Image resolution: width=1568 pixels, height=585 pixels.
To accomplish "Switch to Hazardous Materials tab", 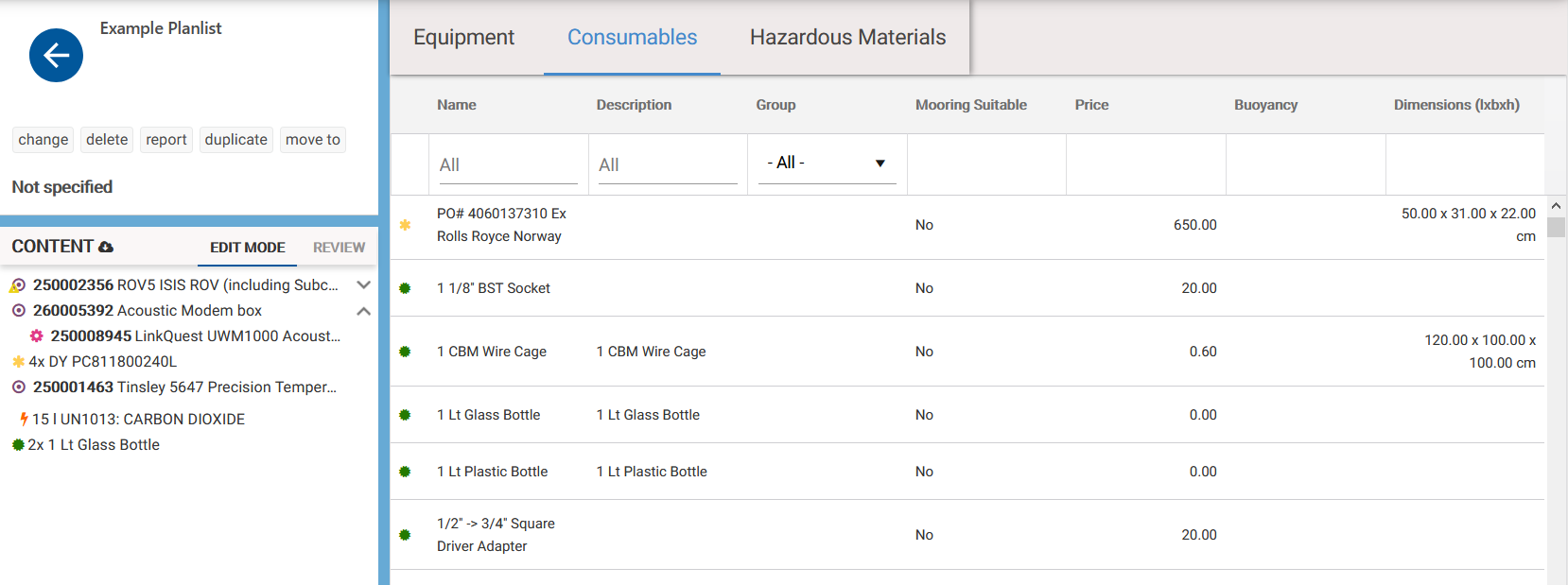I will pos(847,38).
